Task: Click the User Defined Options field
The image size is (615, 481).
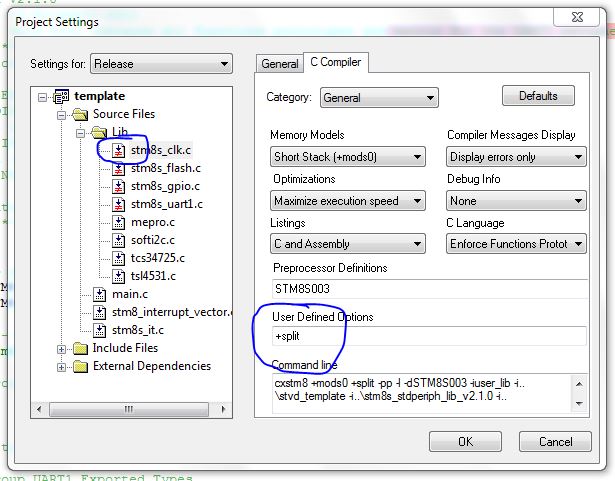Action: pos(429,336)
